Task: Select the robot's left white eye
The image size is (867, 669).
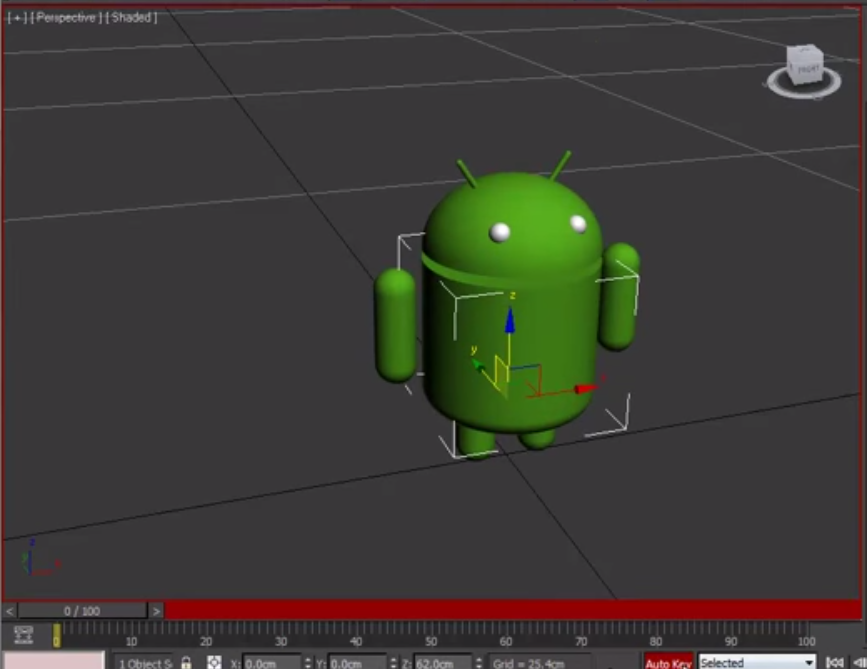Action: [500, 232]
